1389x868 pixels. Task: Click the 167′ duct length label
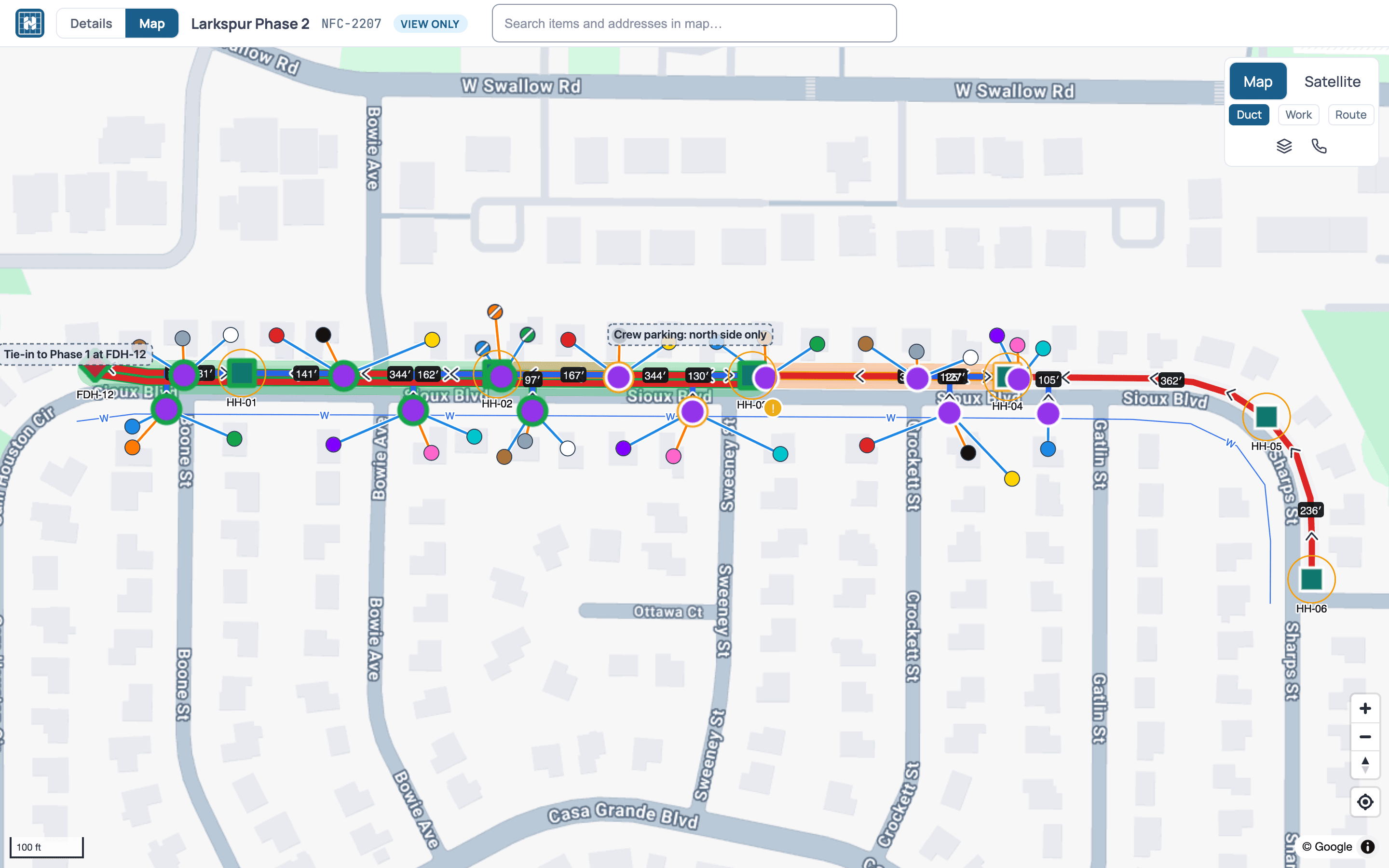573,376
